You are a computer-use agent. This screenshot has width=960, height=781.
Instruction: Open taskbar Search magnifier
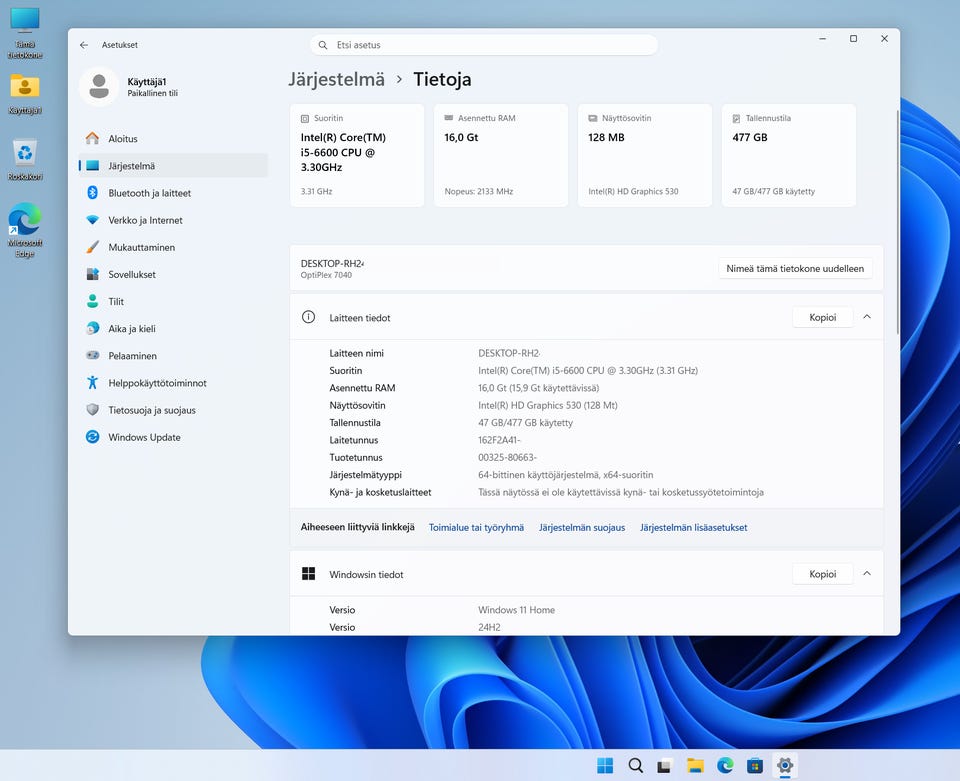tap(636, 765)
